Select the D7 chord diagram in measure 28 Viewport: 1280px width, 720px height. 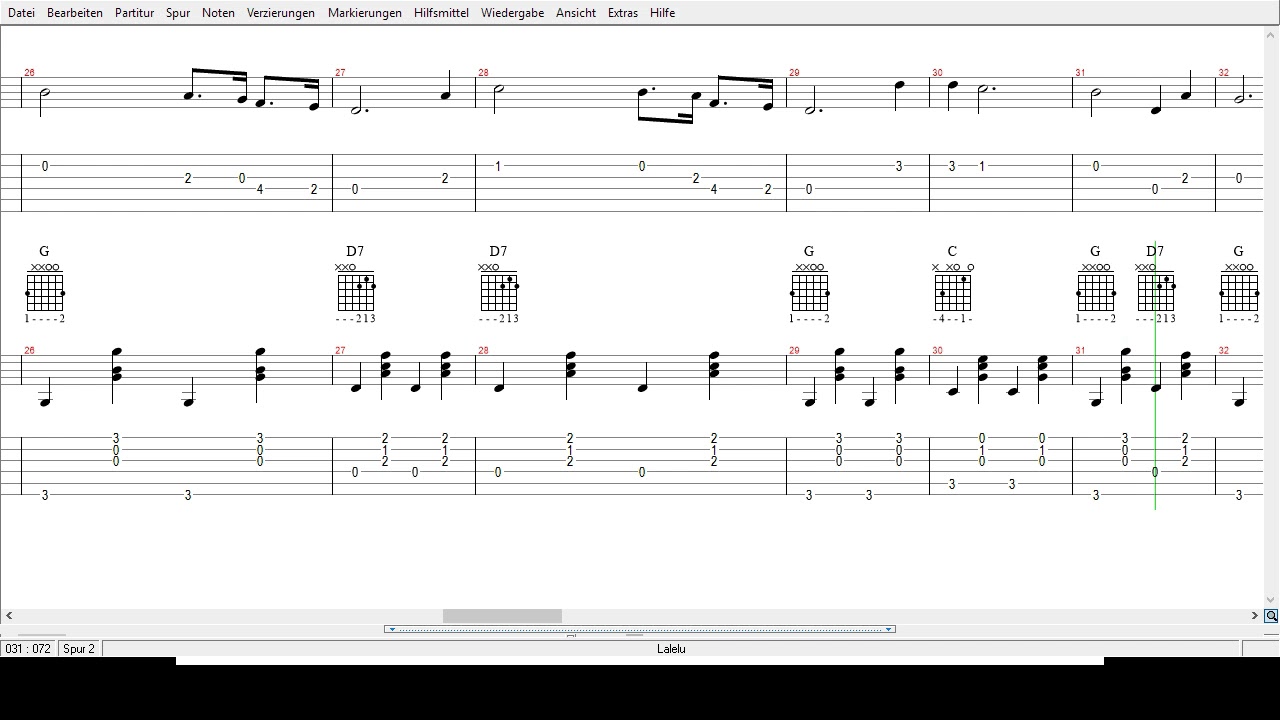[x=499, y=292]
